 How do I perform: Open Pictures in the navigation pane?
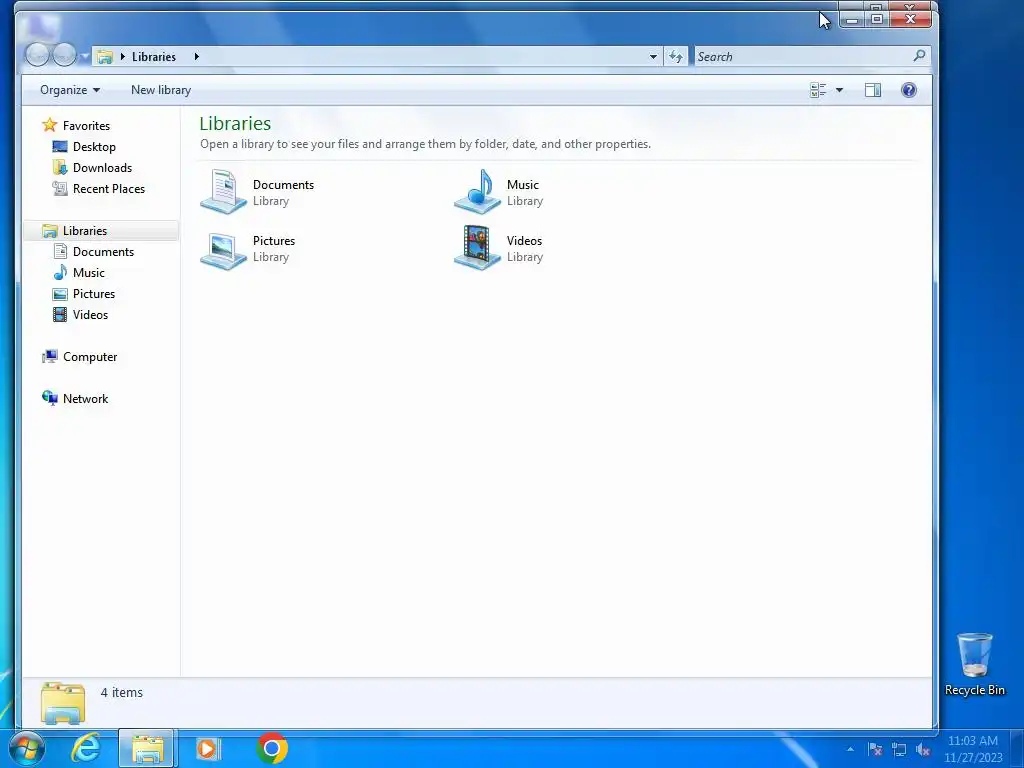84,294
